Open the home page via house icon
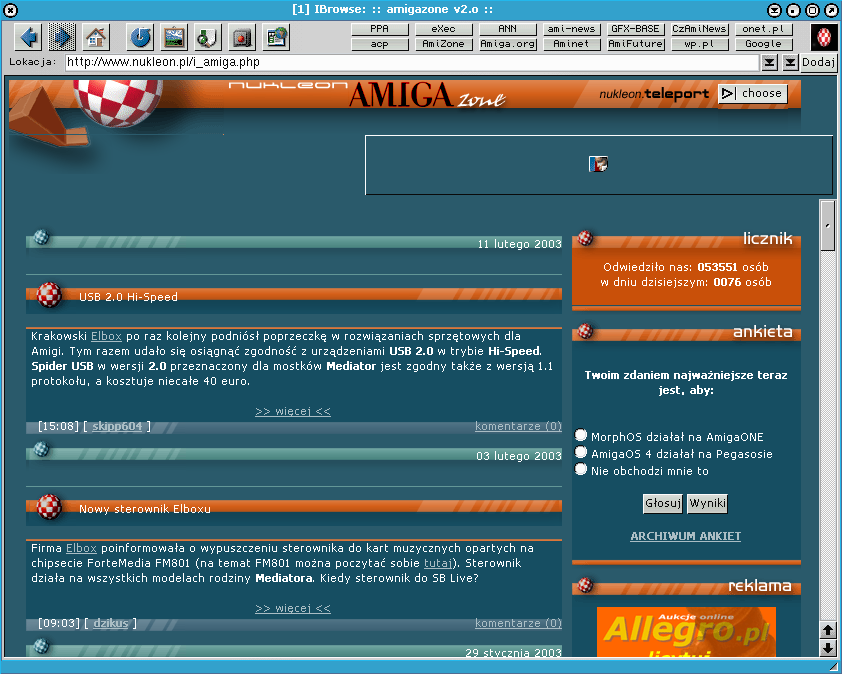Screen dimensions: 842x674 pos(96,37)
